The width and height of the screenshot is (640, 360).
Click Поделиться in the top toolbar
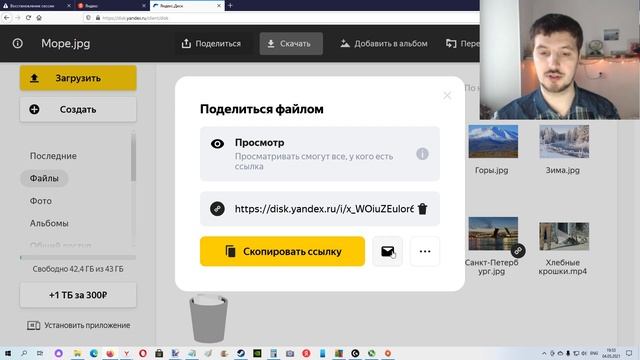pyautogui.click(x=211, y=43)
